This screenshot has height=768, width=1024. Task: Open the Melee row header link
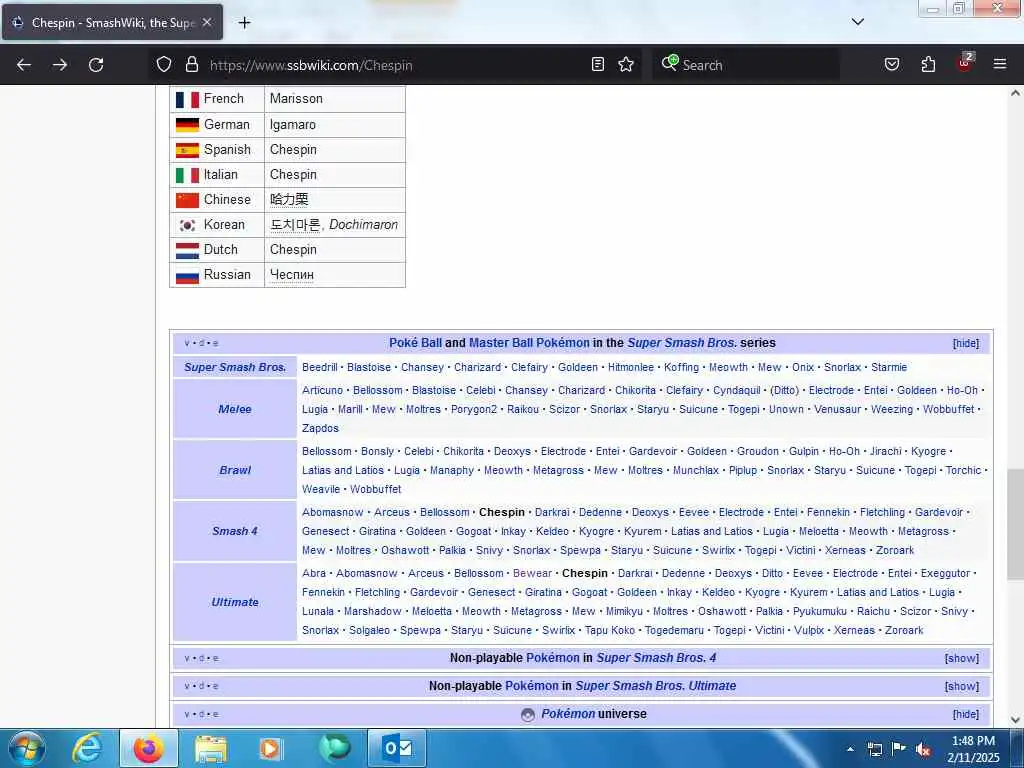(x=235, y=409)
